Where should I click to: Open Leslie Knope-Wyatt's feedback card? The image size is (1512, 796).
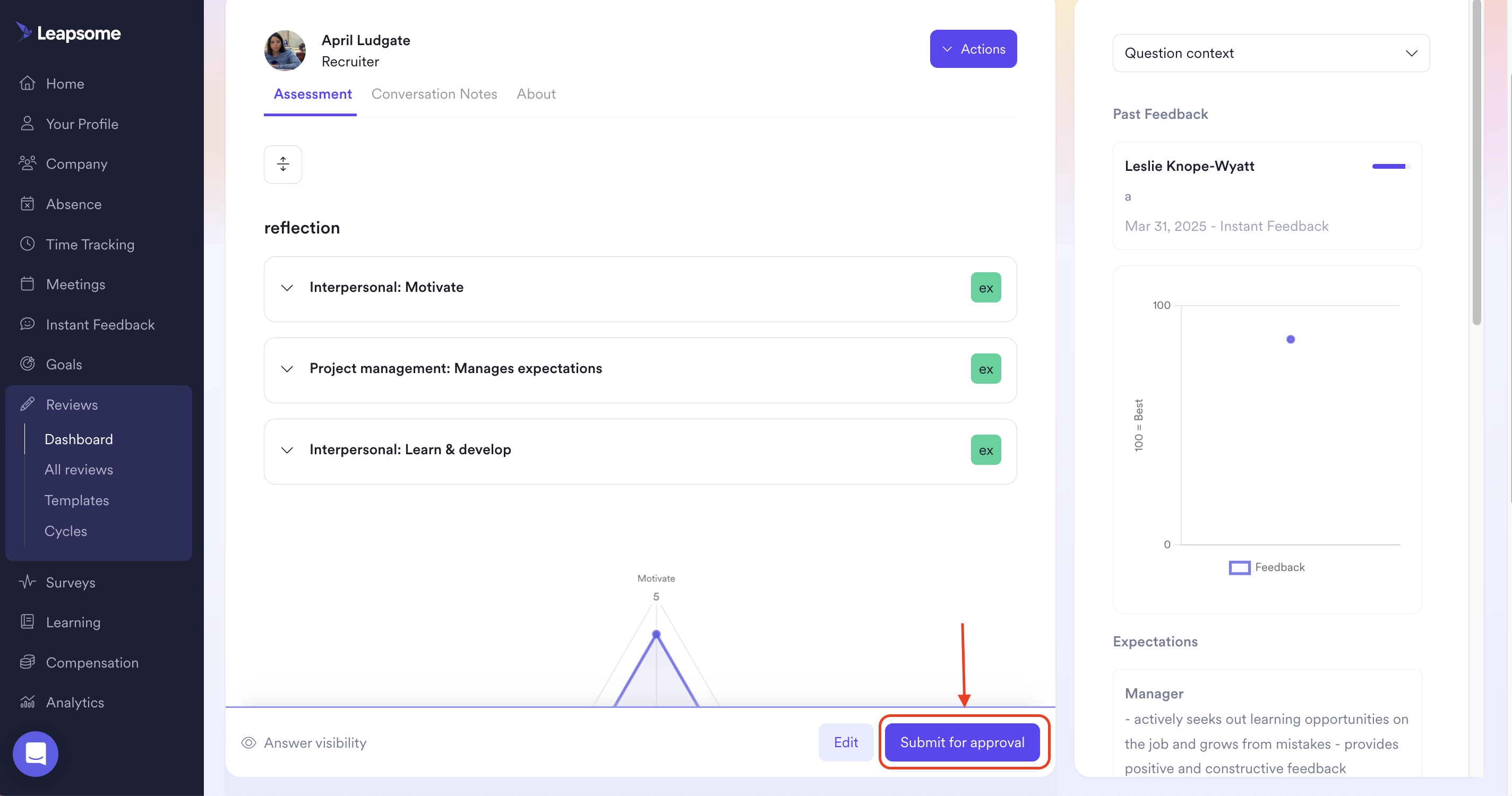[x=1267, y=195]
